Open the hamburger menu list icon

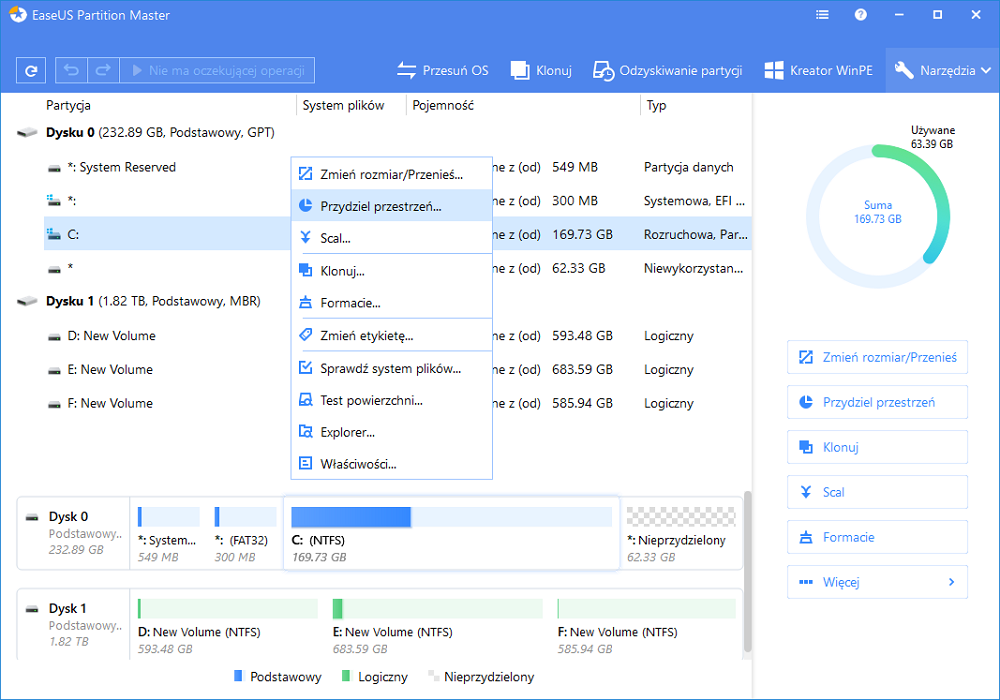[823, 15]
